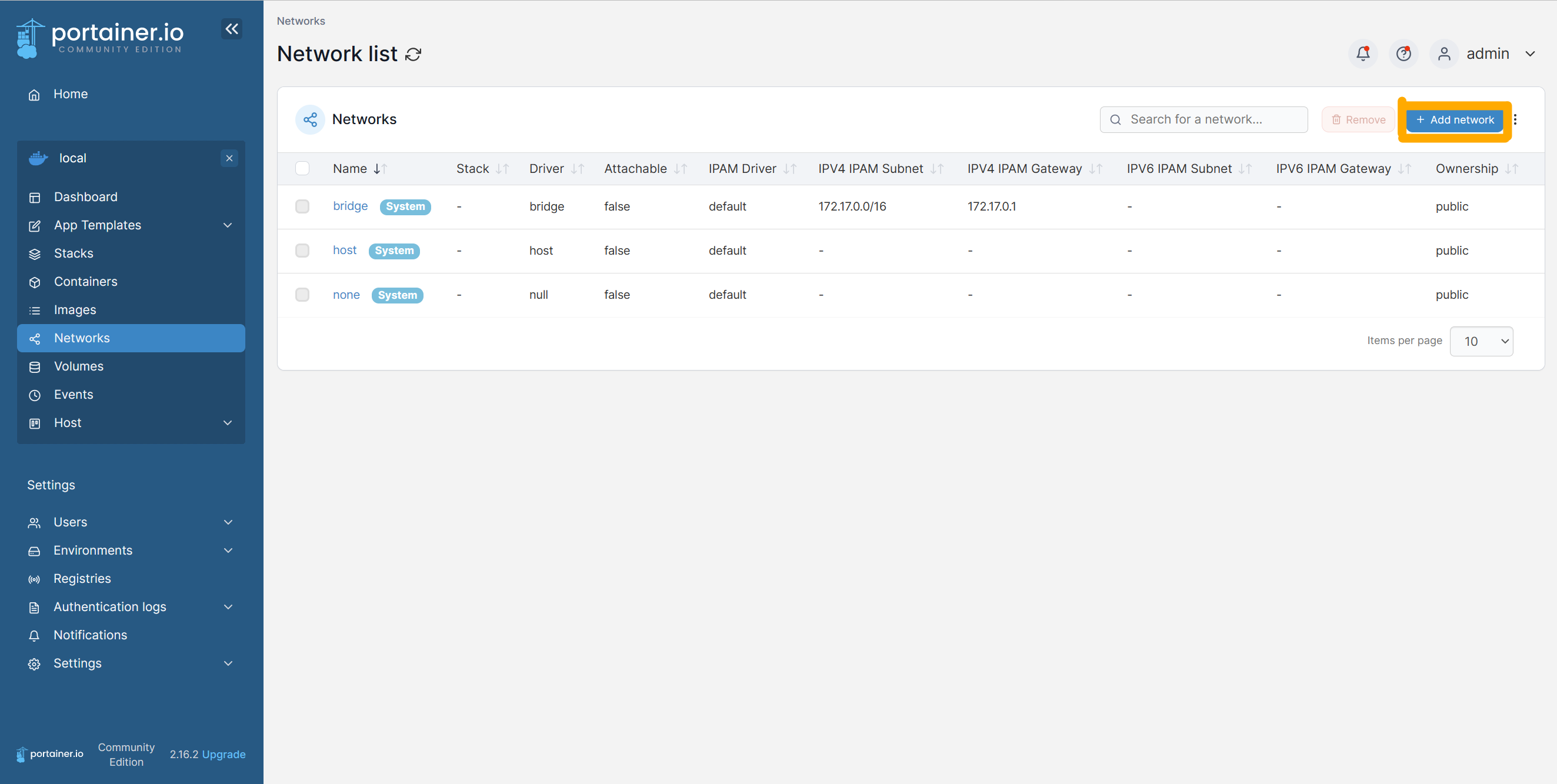Click the 172.17.0.1 gateway cell
This screenshot has height=784, width=1557.
991,206
